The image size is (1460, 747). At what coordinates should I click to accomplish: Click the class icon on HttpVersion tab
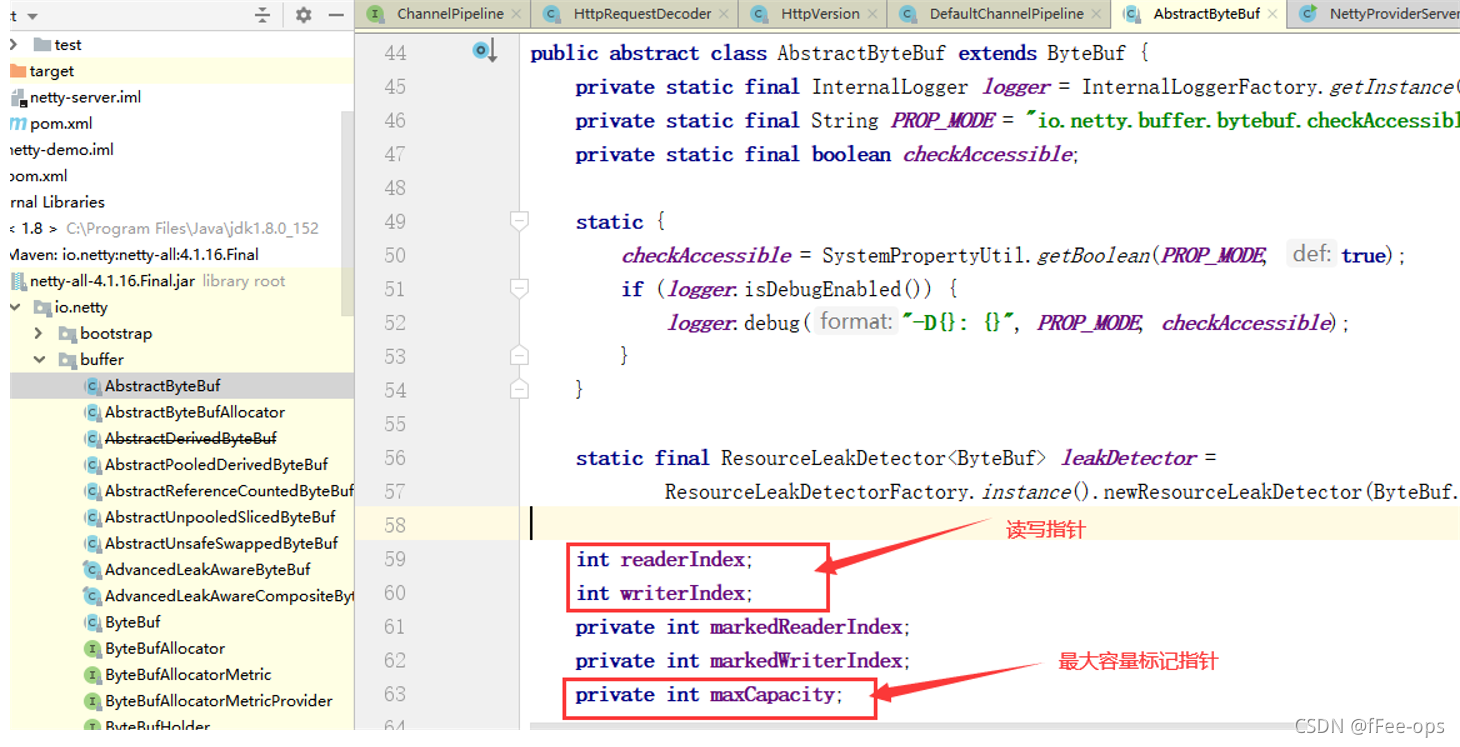click(760, 14)
